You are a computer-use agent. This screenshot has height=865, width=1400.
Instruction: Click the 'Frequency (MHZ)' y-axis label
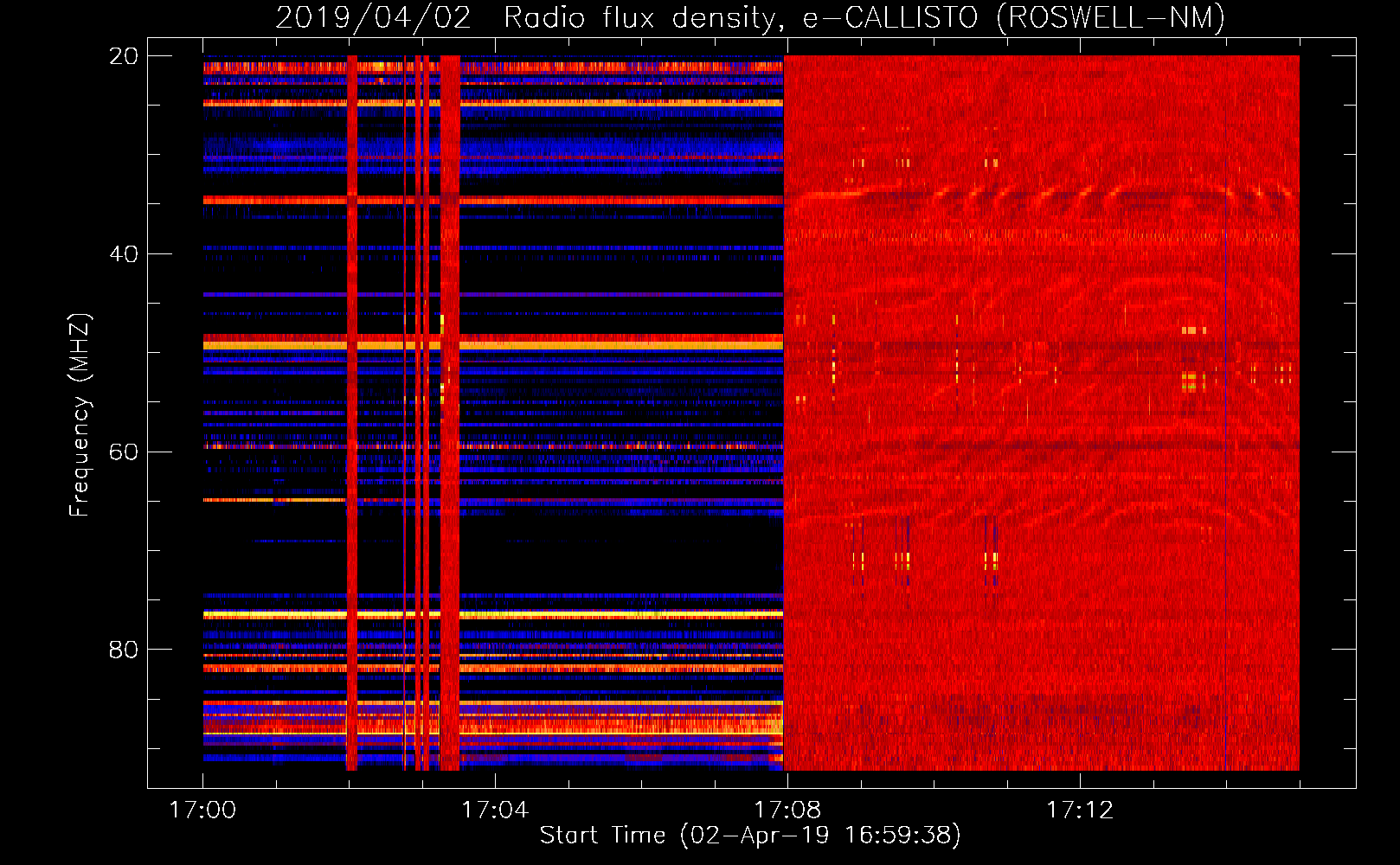80,415
